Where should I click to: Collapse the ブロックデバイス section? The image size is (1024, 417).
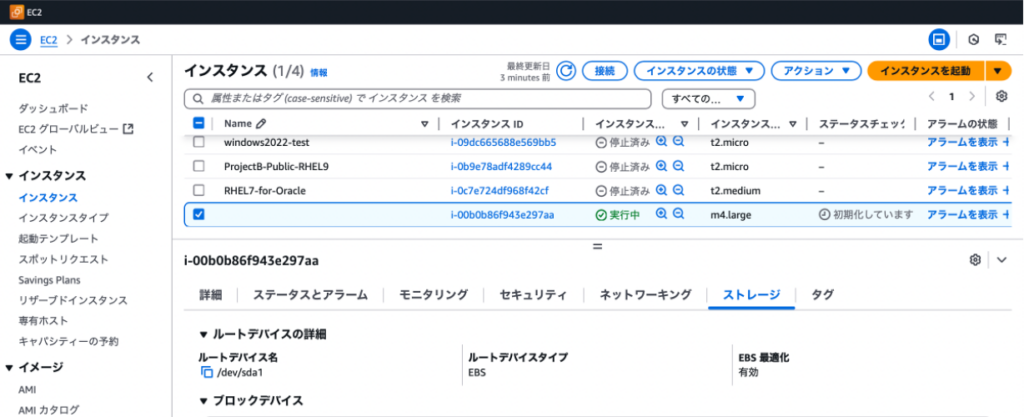click(204, 401)
